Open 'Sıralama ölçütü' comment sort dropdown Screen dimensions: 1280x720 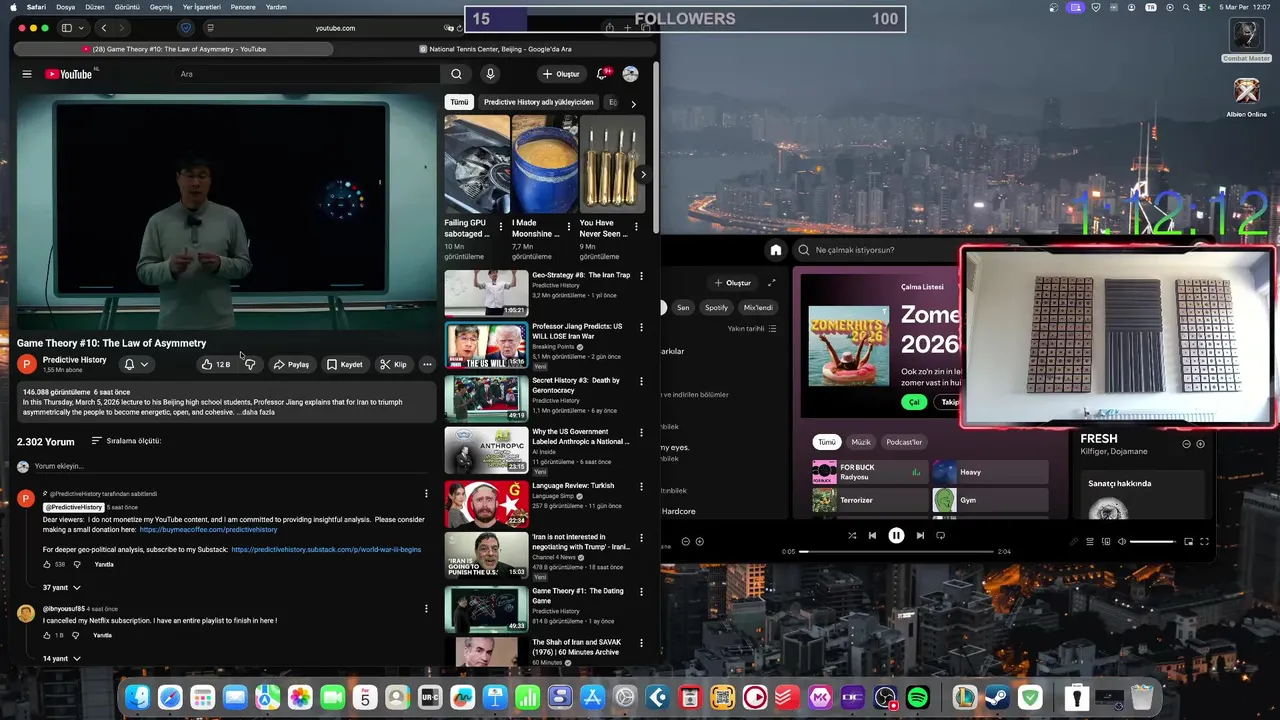pyautogui.click(x=126, y=441)
